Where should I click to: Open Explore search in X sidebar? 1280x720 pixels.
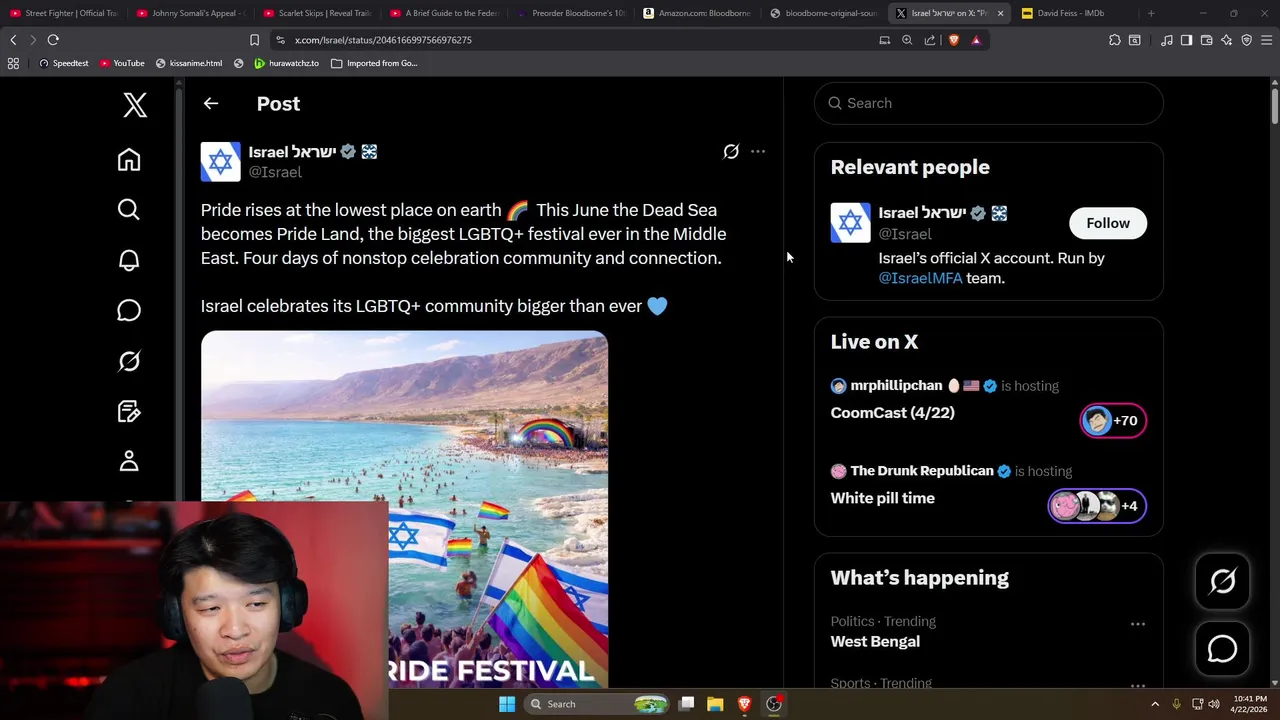click(x=129, y=209)
